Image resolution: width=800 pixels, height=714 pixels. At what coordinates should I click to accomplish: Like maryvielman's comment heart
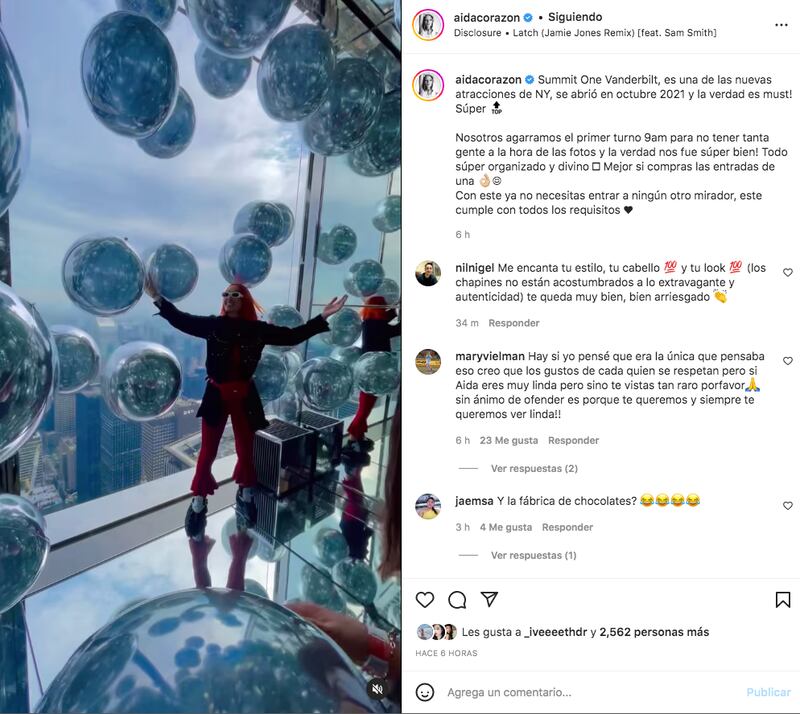[788, 361]
